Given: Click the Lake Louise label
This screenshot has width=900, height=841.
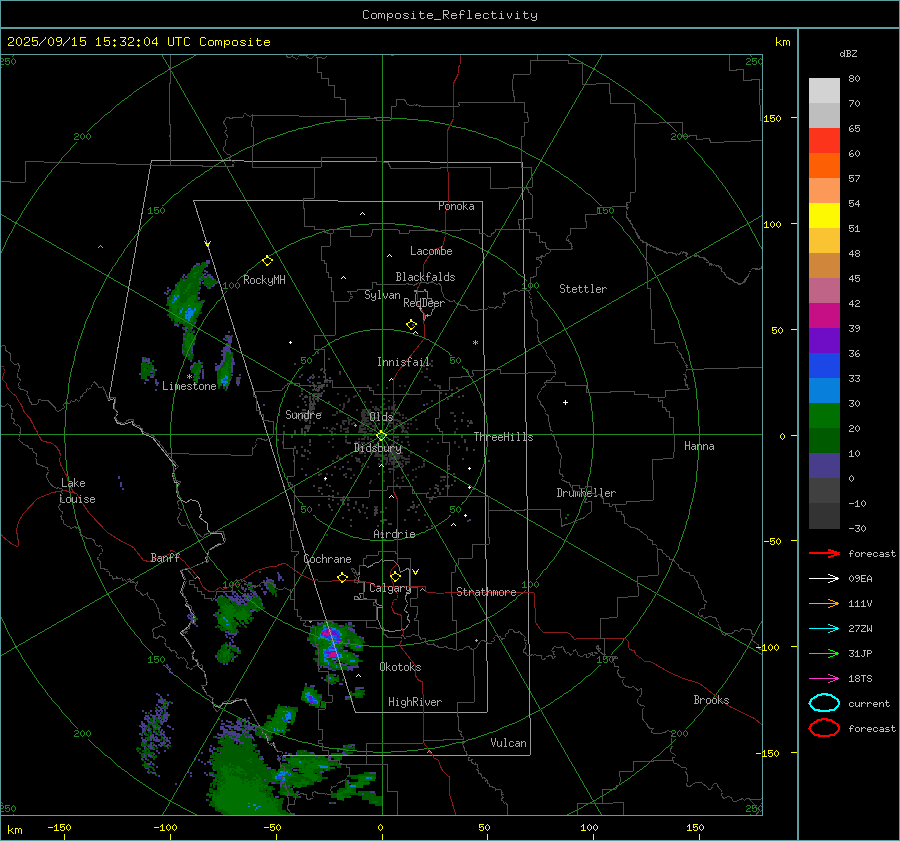Looking at the screenshot, I should pos(77,491).
